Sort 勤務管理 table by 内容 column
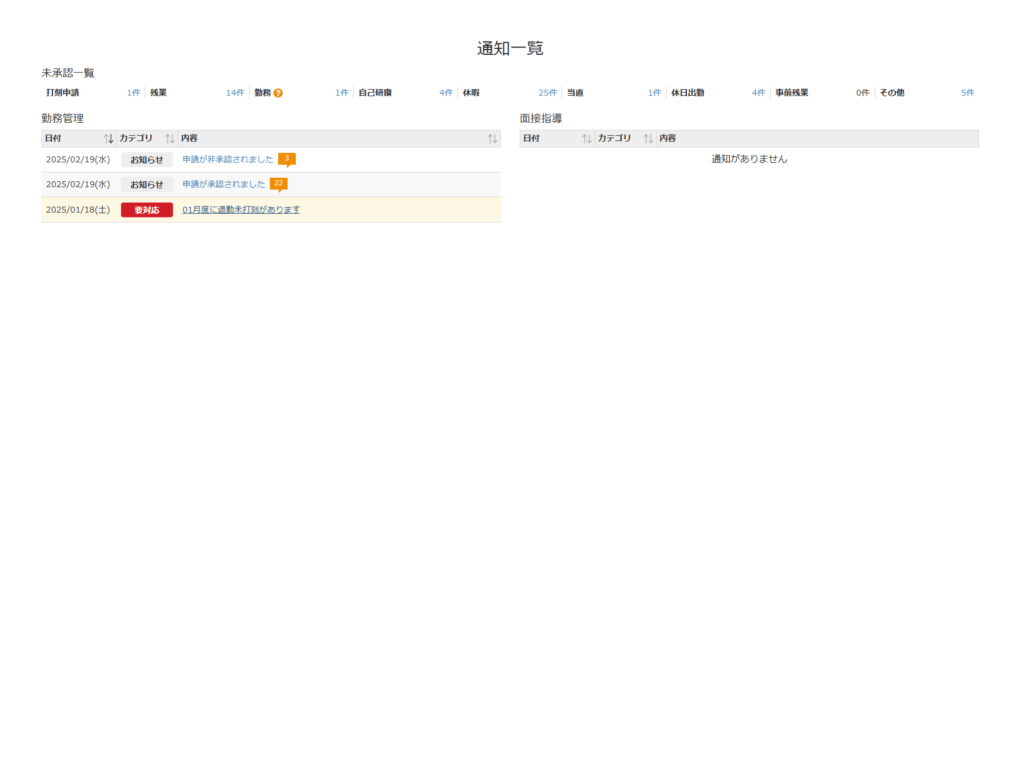The width and height of the screenshot is (1024, 768). coord(492,138)
